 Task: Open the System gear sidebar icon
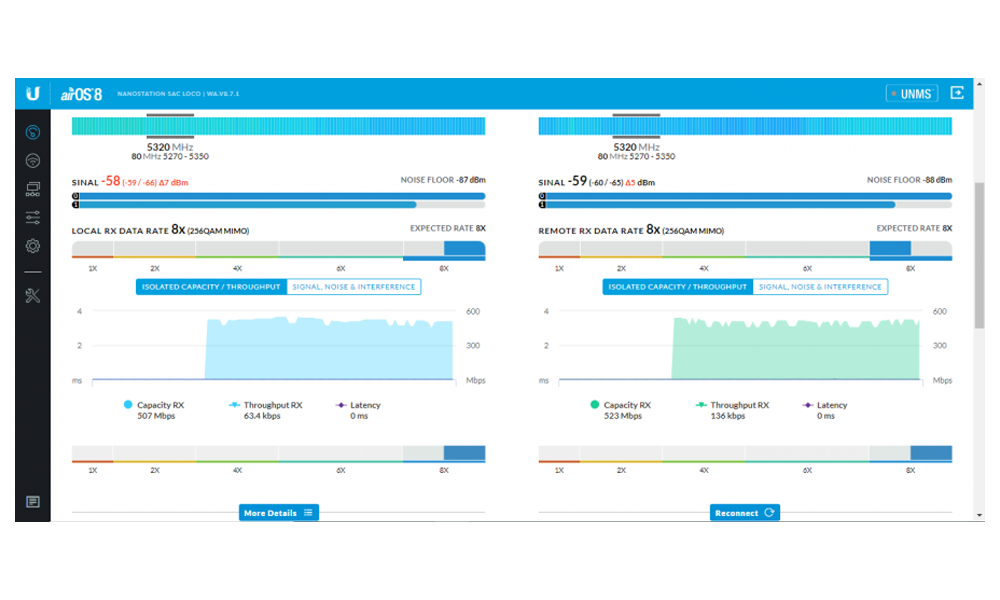32,246
